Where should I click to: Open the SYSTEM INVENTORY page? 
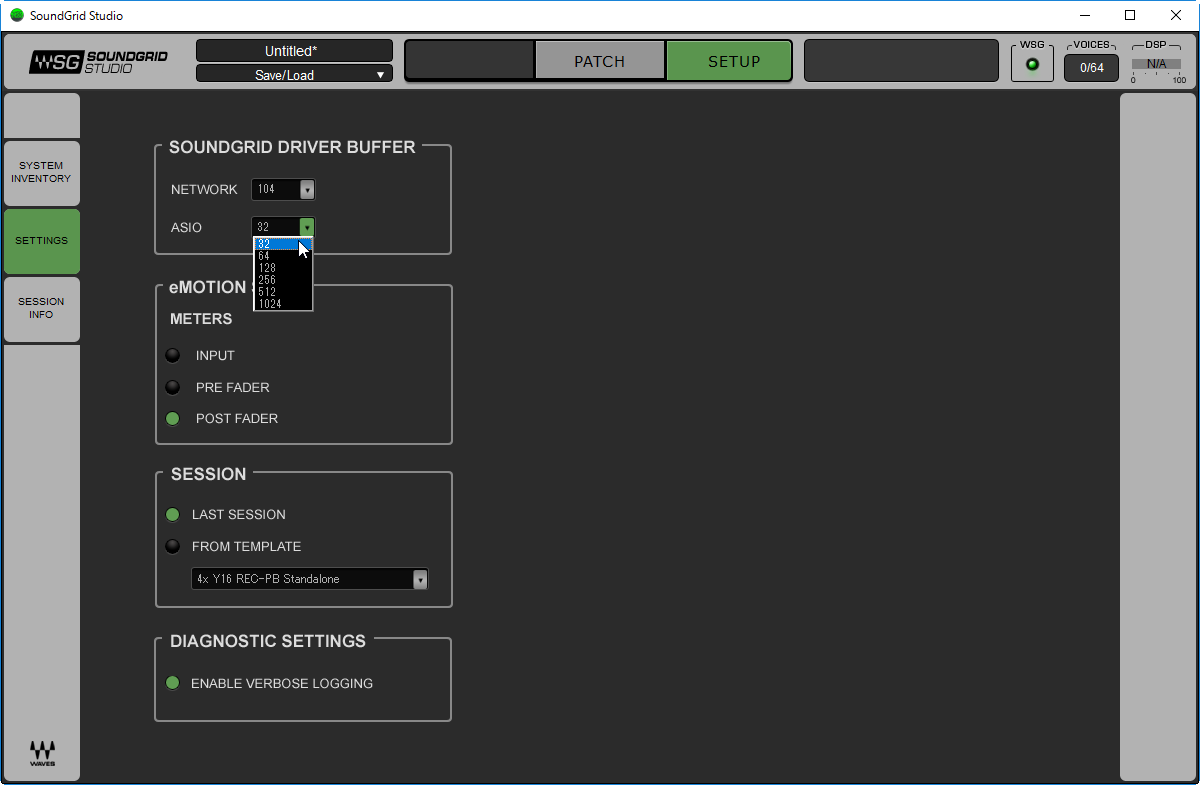coord(41,172)
